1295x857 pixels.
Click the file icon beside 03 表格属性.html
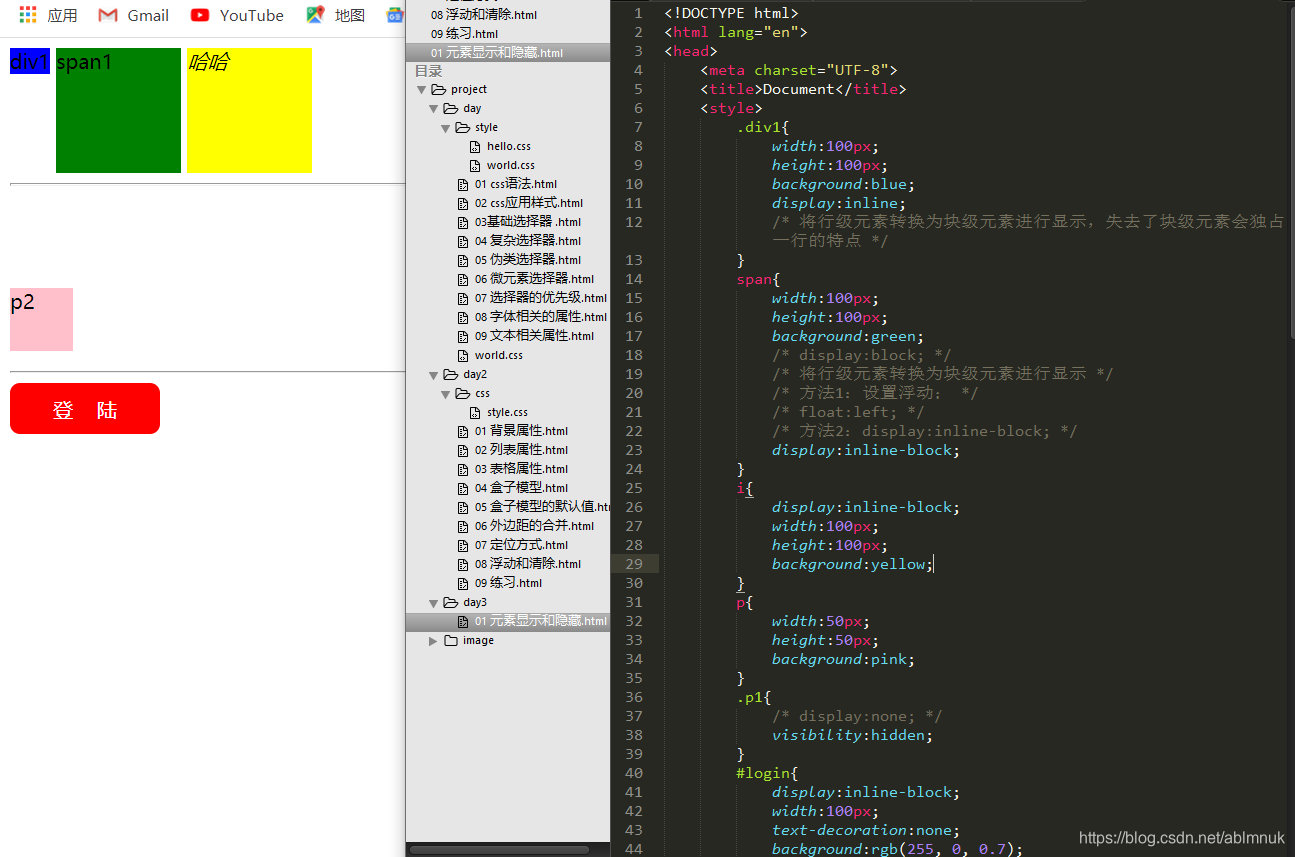pyautogui.click(x=463, y=469)
